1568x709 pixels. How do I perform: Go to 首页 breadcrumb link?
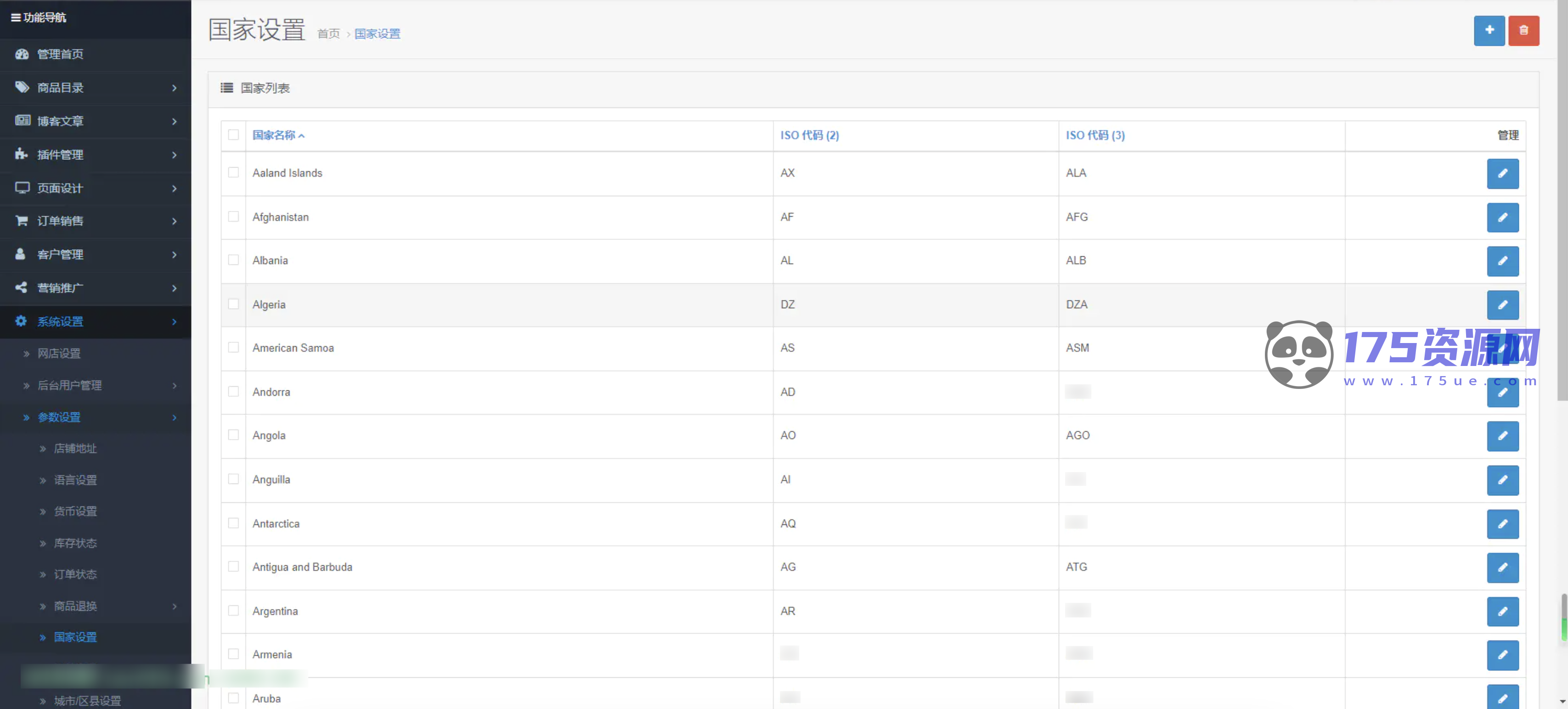[x=329, y=34]
